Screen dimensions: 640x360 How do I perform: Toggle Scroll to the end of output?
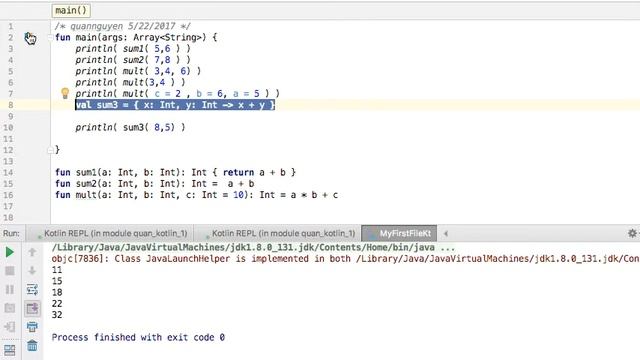[x=32, y=308]
